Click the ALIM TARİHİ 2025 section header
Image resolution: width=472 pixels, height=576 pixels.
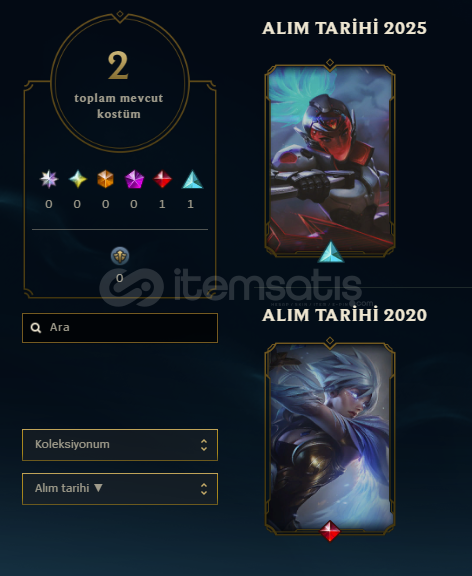click(345, 28)
